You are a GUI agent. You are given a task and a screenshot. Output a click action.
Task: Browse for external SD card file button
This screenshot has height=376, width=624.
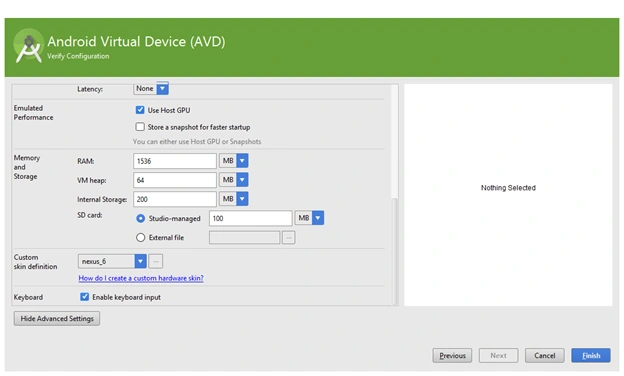point(289,238)
